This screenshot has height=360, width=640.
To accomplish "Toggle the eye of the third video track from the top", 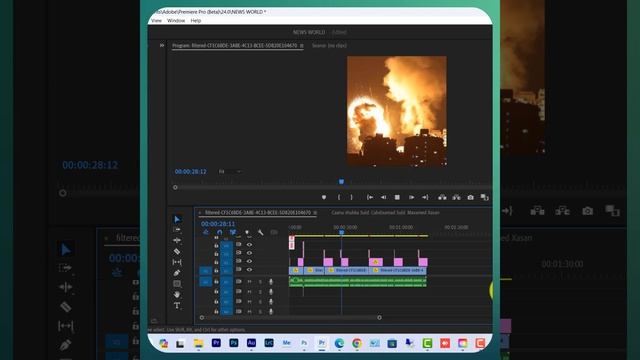I will click(249, 261).
